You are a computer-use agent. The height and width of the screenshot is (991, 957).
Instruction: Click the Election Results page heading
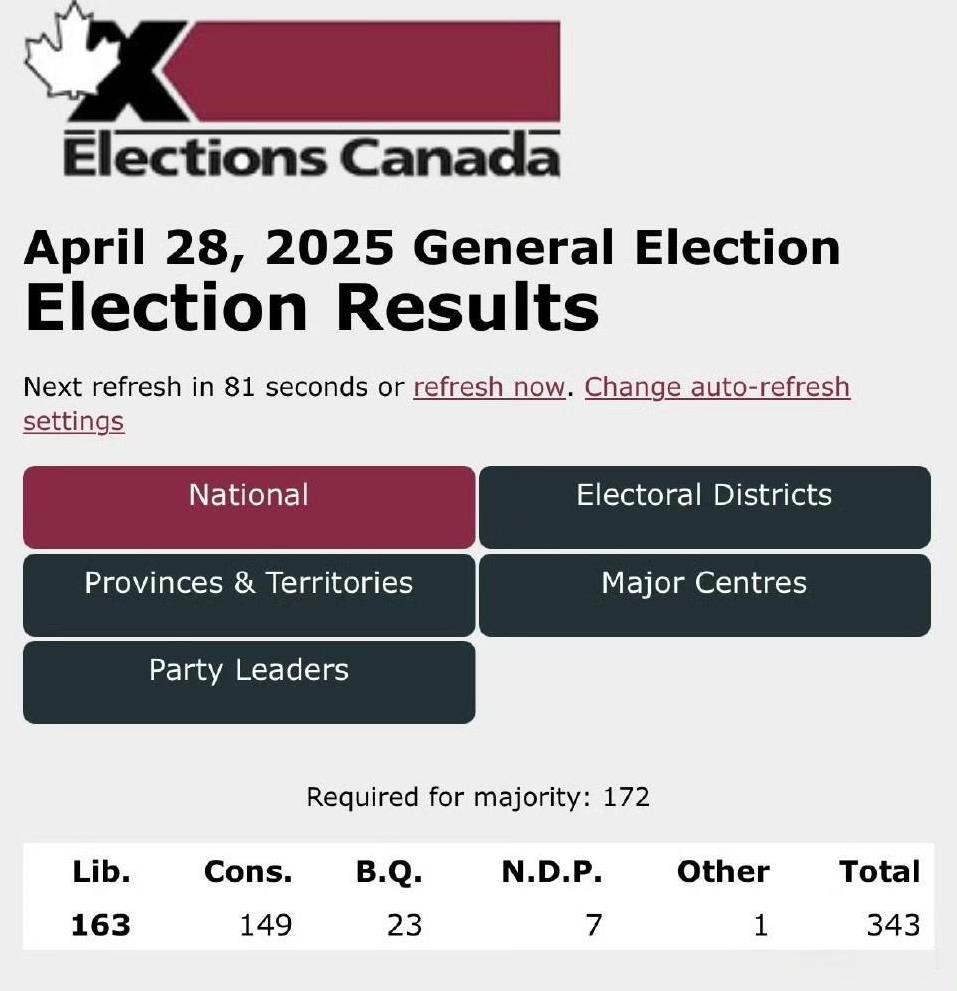coord(312,307)
